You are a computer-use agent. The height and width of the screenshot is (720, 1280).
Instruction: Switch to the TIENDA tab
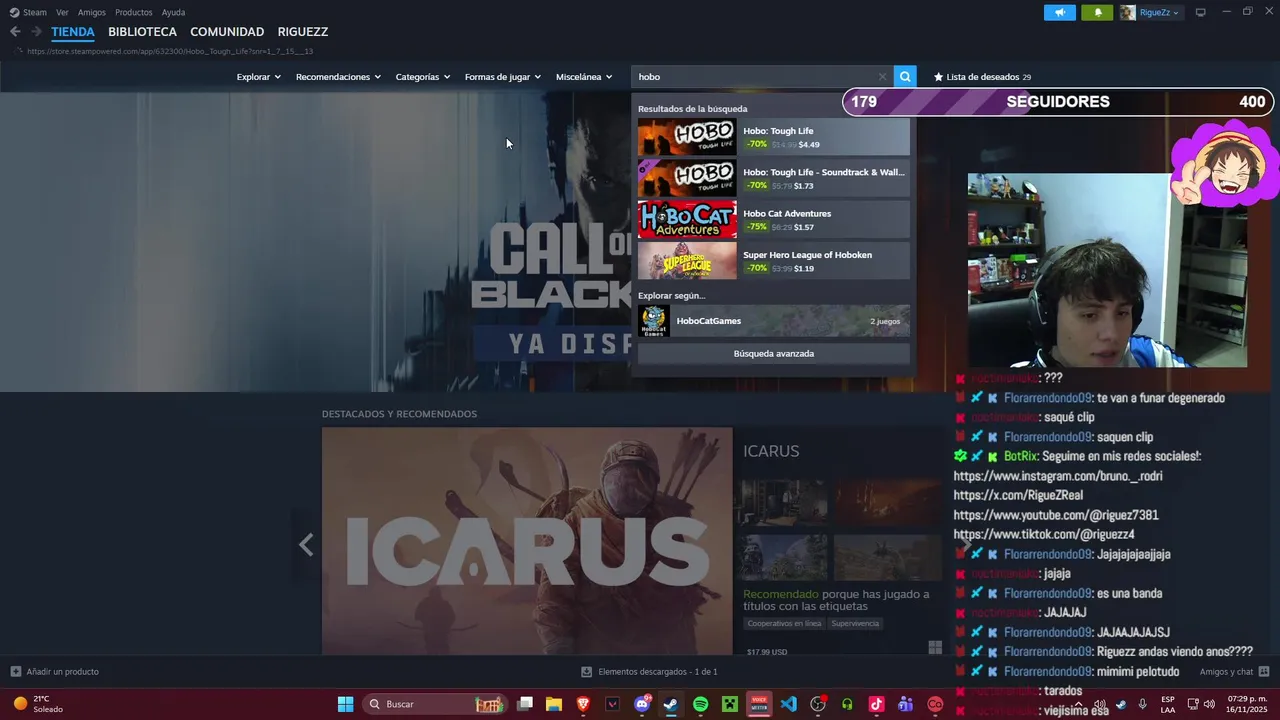pos(73,32)
